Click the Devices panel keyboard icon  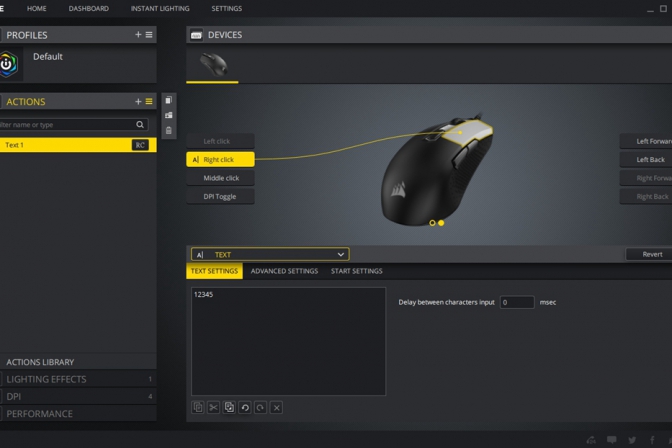click(x=196, y=35)
